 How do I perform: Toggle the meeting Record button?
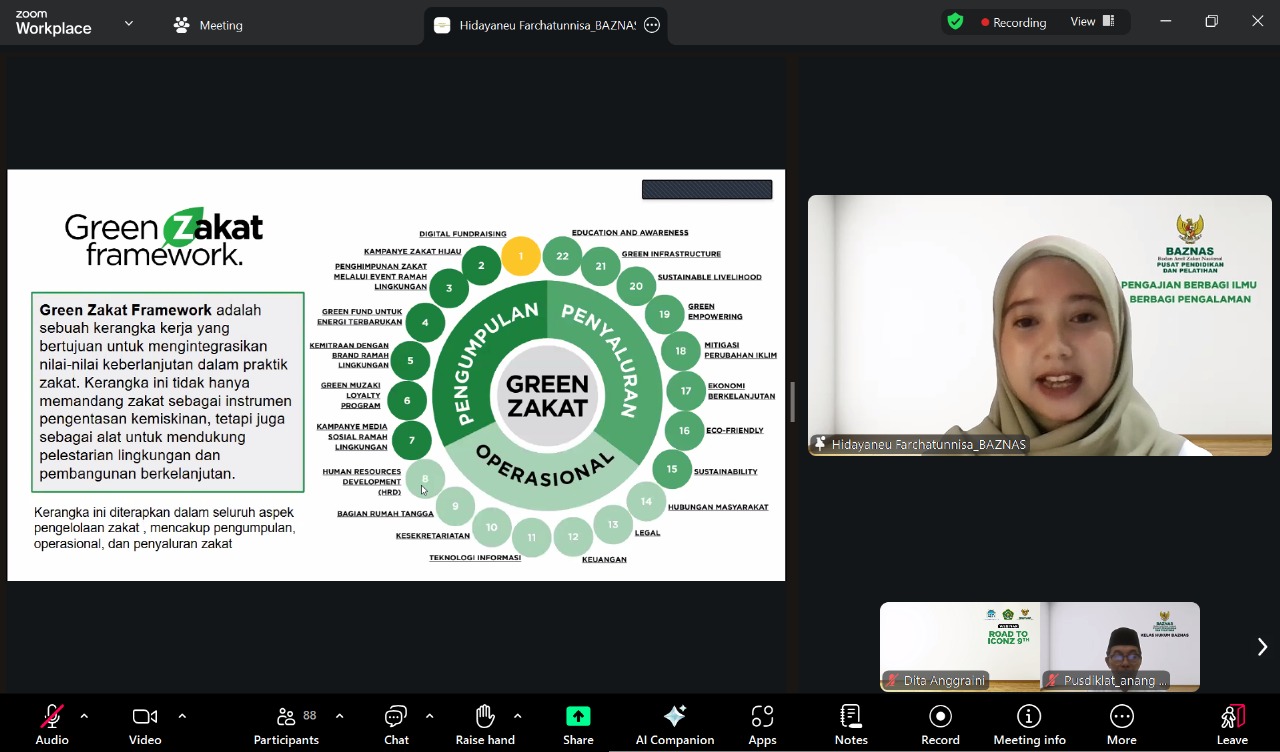[x=940, y=724]
